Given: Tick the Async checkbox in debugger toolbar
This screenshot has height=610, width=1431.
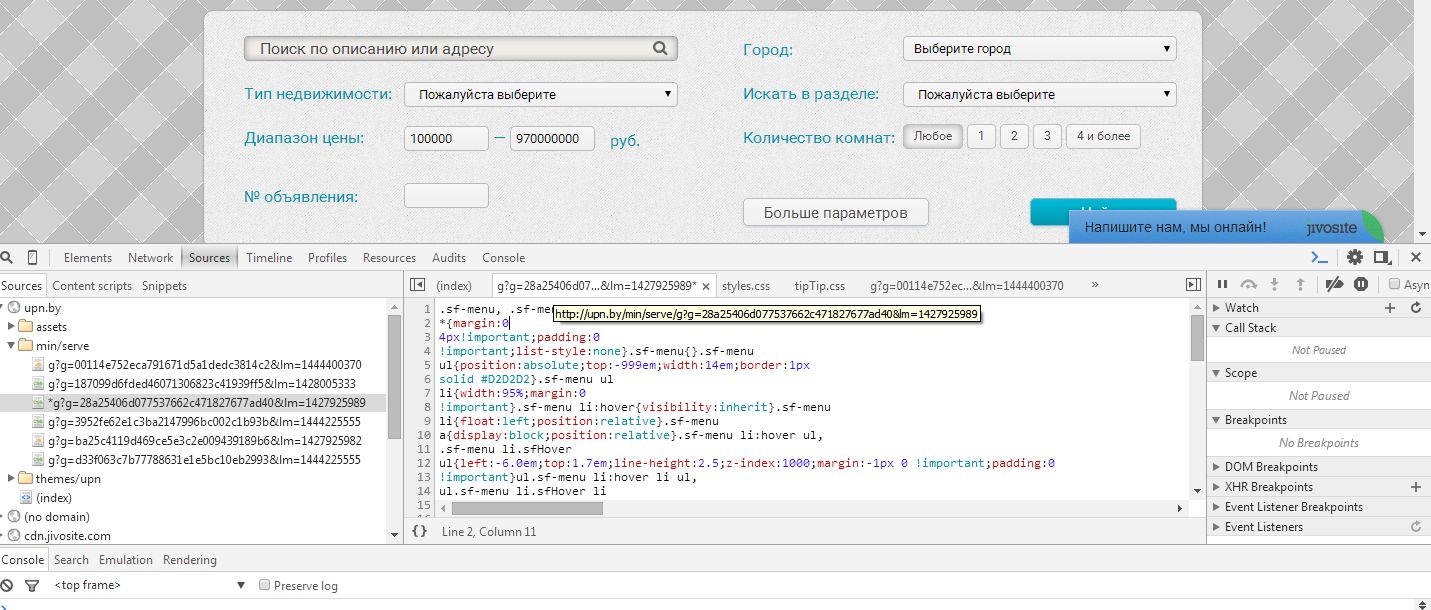Looking at the screenshot, I should pos(1395,285).
